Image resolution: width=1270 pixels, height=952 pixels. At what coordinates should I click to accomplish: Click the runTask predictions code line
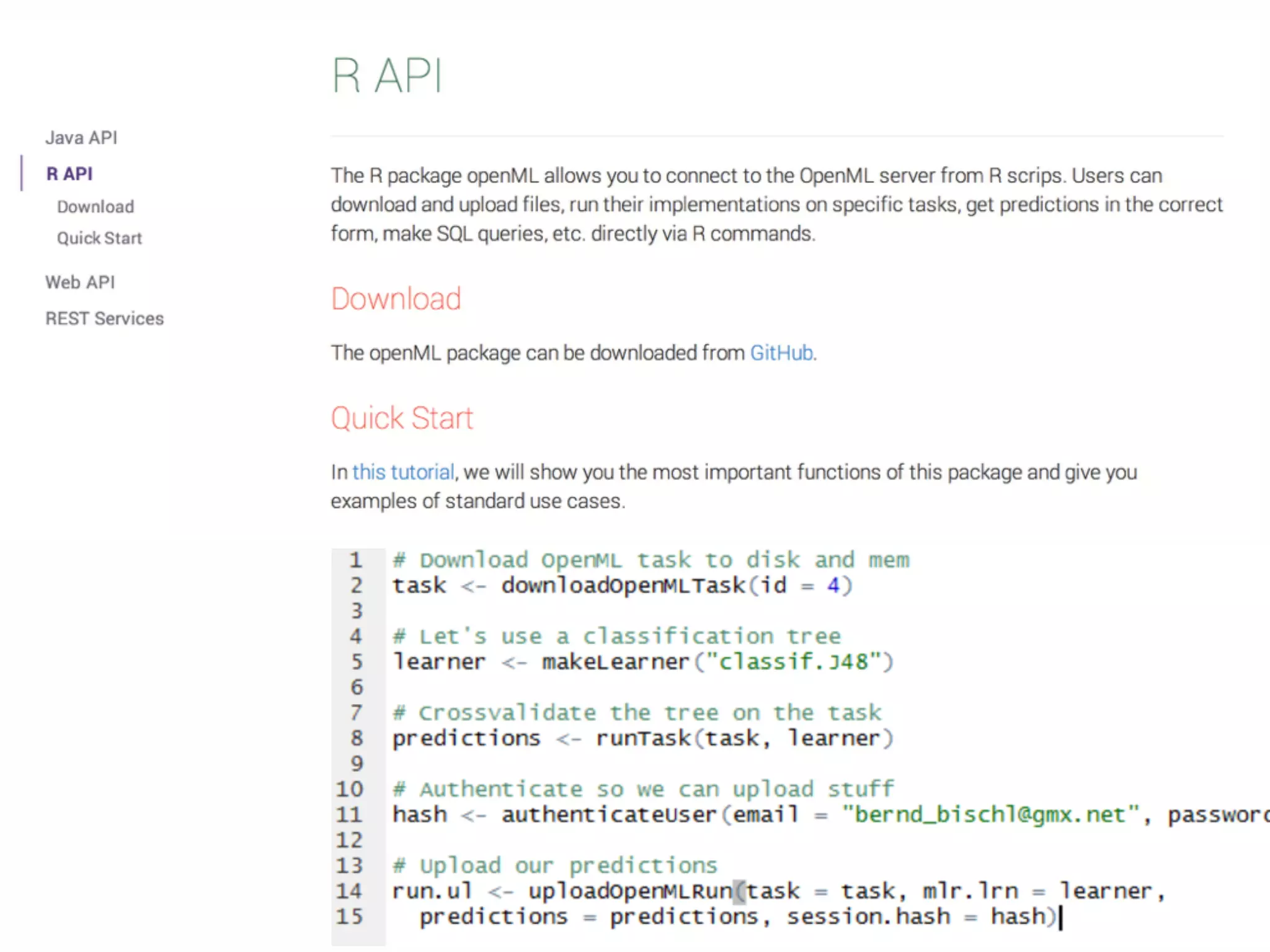642,738
